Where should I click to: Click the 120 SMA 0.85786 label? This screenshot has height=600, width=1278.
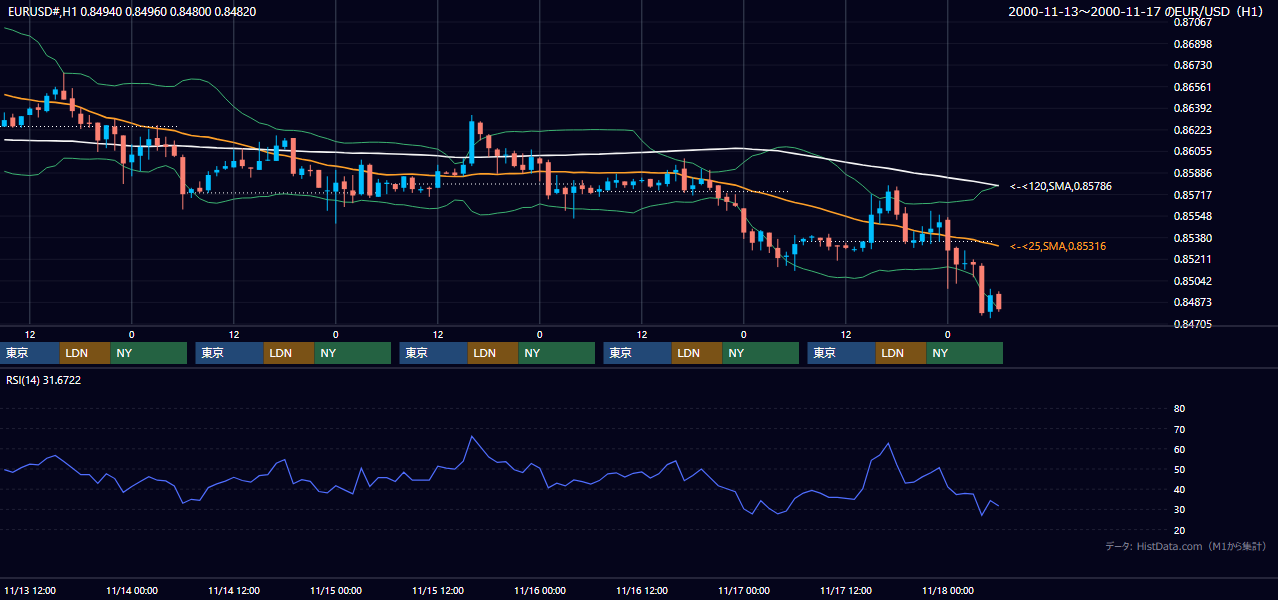pyautogui.click(x=1061, y=186)
